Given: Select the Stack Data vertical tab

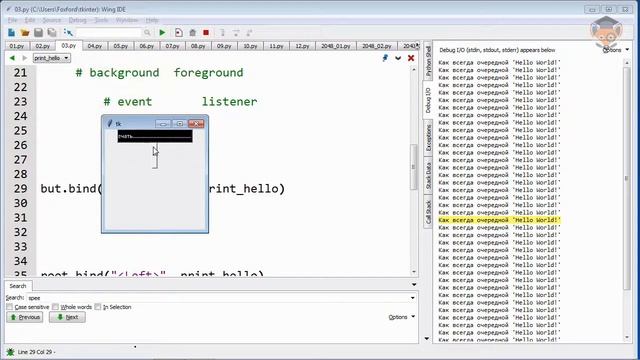Looking at the screenshot, I should click(x=428, y=176).
